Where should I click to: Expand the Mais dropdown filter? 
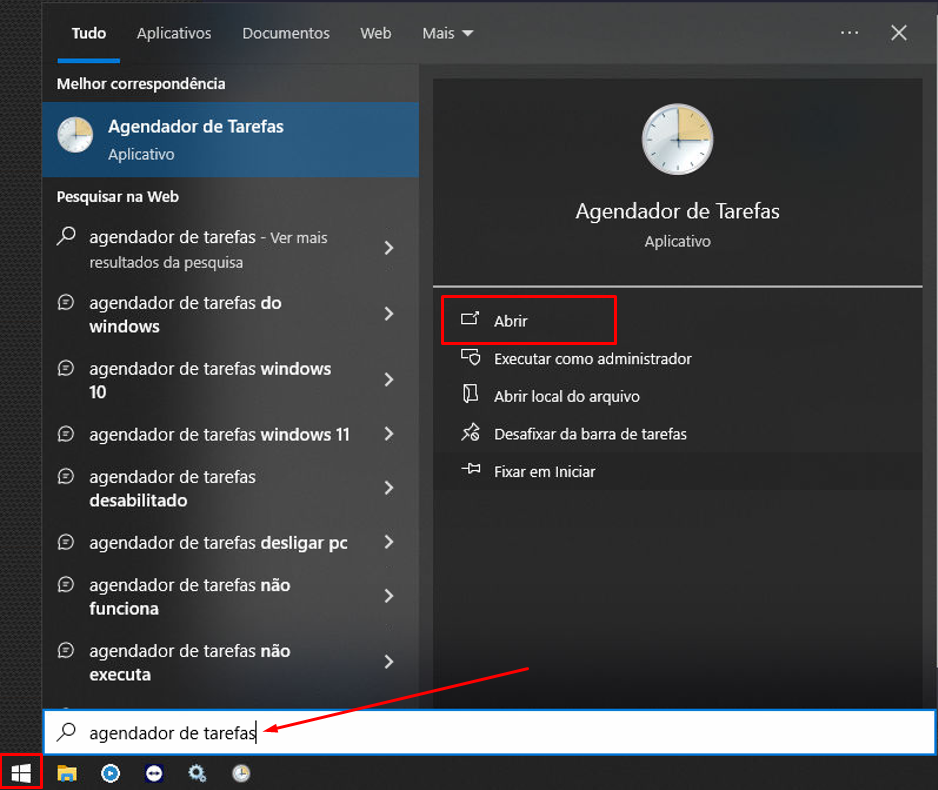click(447, 33)
